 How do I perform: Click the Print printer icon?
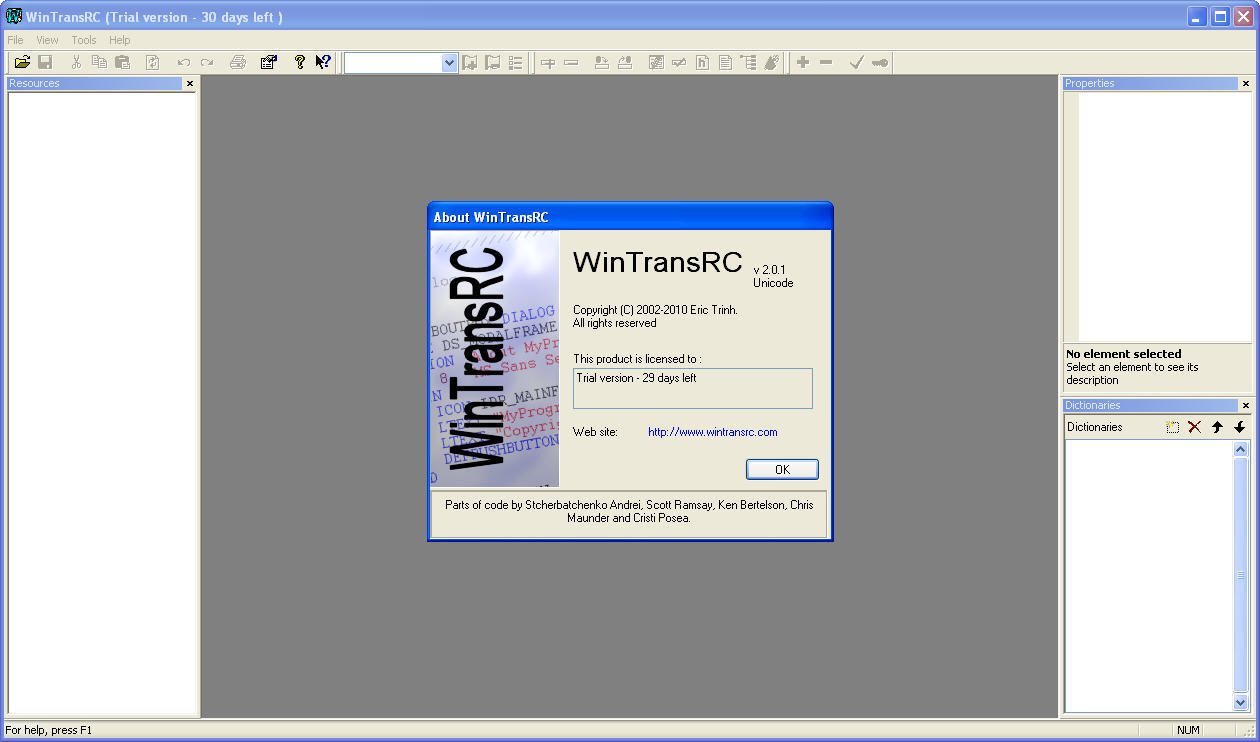[238, 62]
